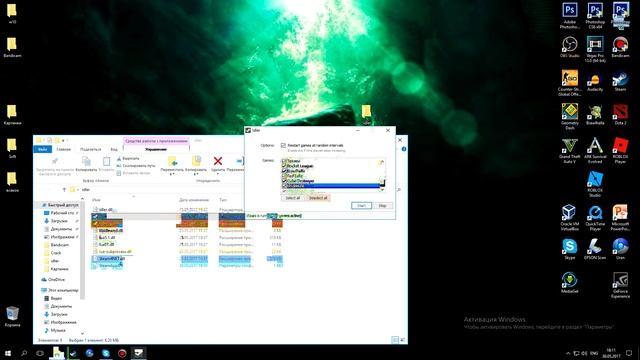Open the Картинки folder on the desktop

click(12, 114)
